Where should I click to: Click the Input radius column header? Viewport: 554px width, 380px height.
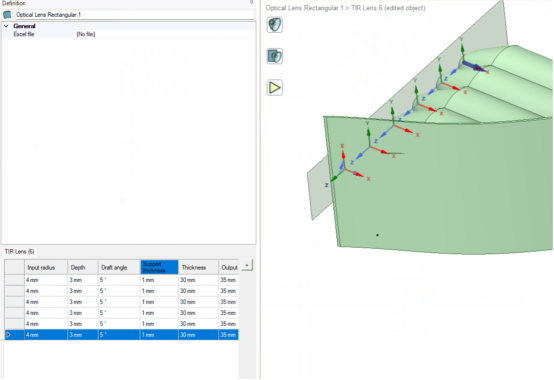pyautogui.click(x=46, y=267)
